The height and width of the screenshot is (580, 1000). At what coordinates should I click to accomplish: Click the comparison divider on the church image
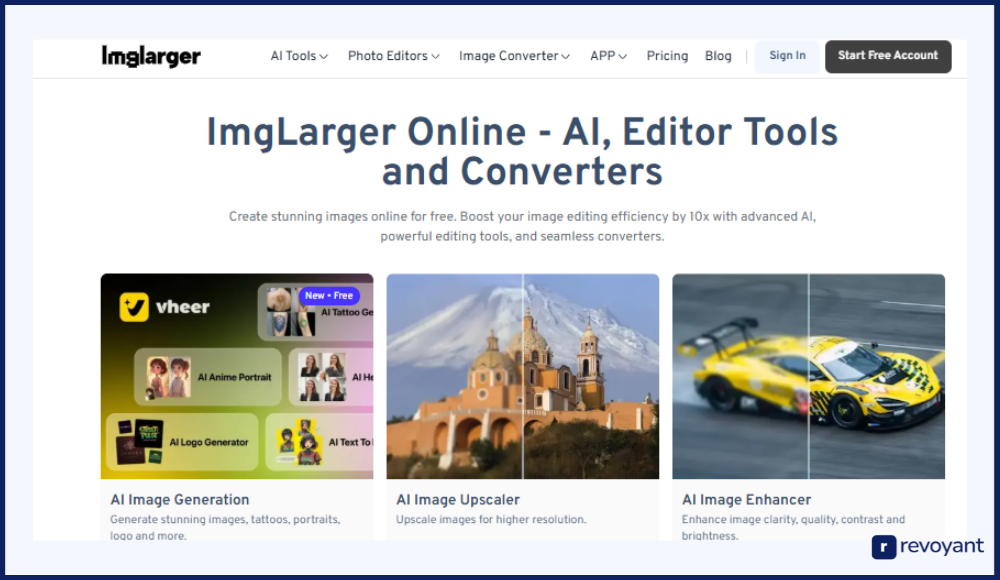coord(523,376)
